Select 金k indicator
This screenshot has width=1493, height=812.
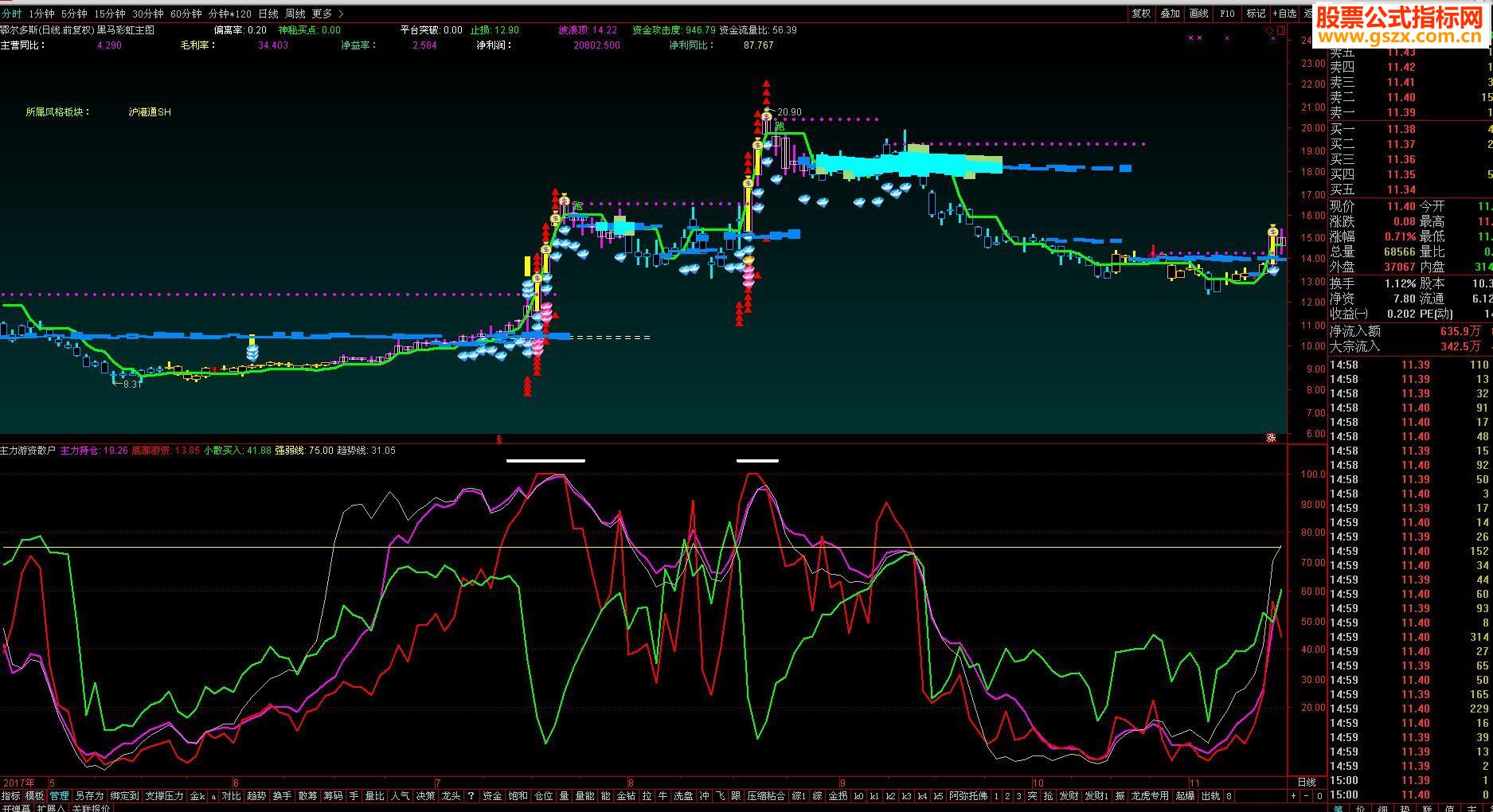pyautogui.click(x=197, y=796)
